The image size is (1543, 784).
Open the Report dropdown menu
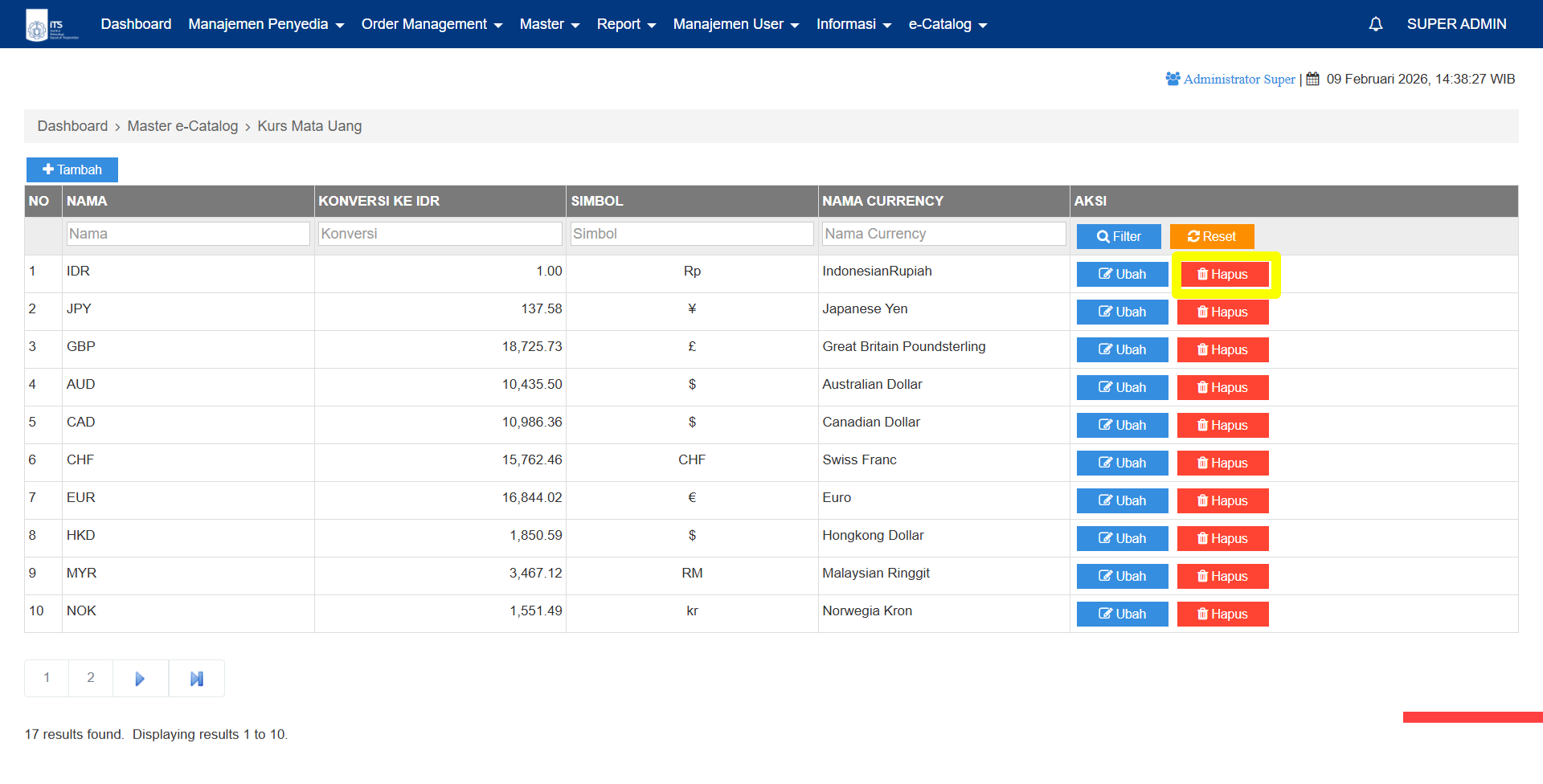625,24
